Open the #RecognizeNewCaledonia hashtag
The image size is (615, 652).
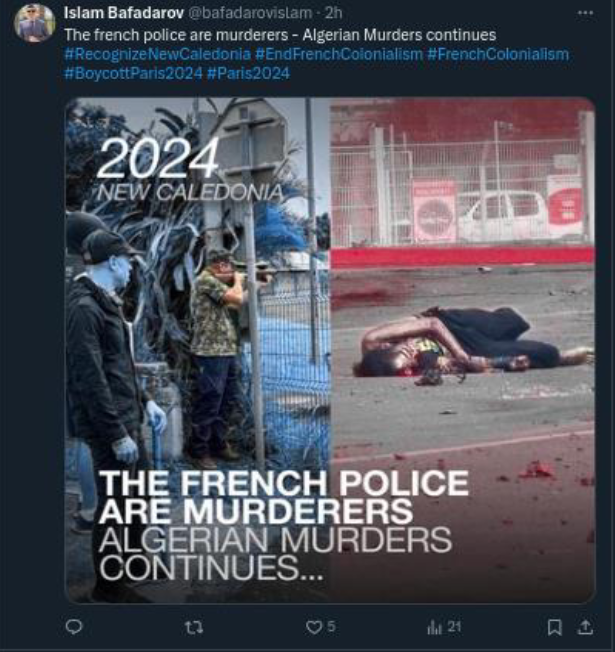(x=158, y=54)
